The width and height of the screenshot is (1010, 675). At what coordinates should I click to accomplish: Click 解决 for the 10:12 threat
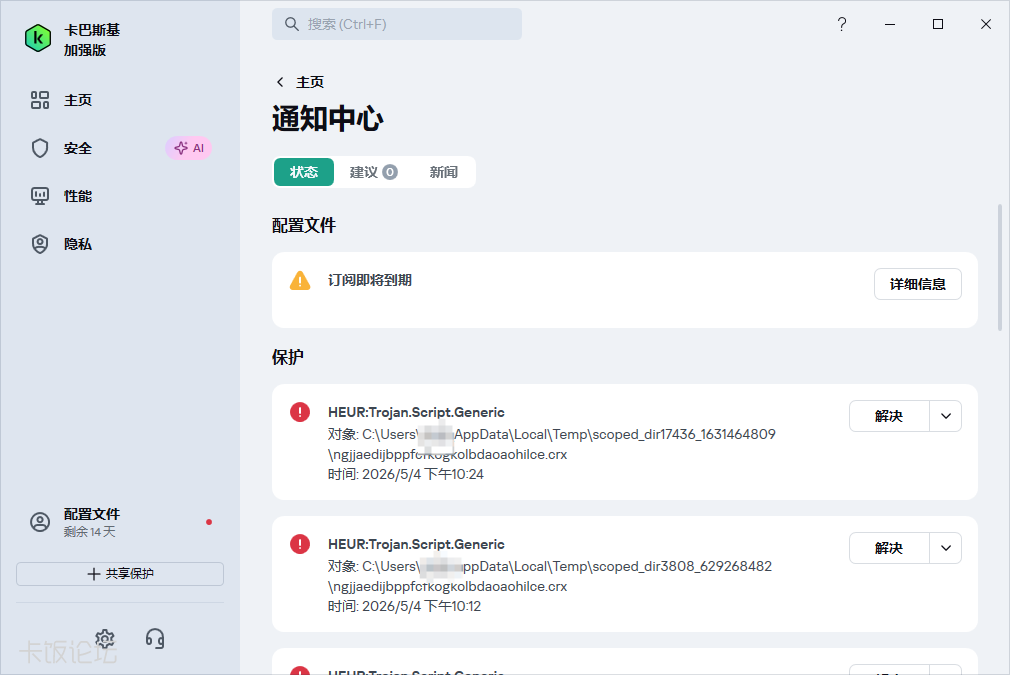pyautogui.click(x=890, y=548)
